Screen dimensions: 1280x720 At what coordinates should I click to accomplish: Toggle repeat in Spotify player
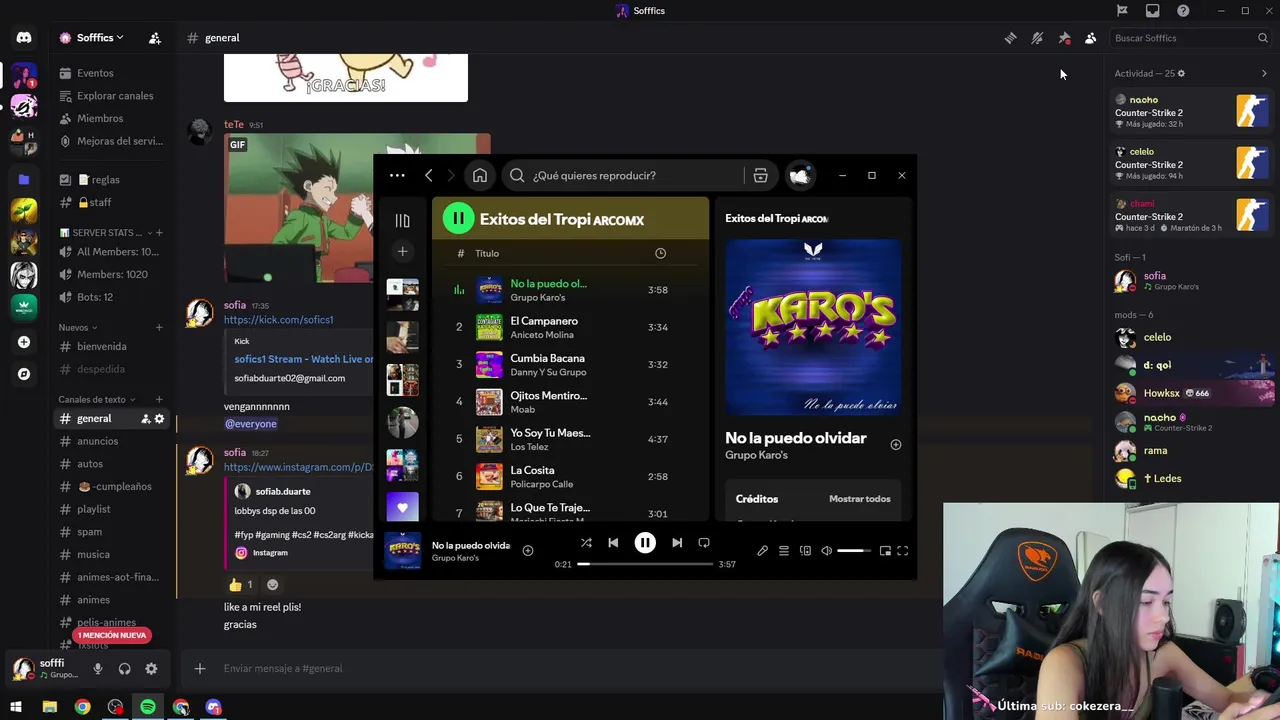coord(704,543)
